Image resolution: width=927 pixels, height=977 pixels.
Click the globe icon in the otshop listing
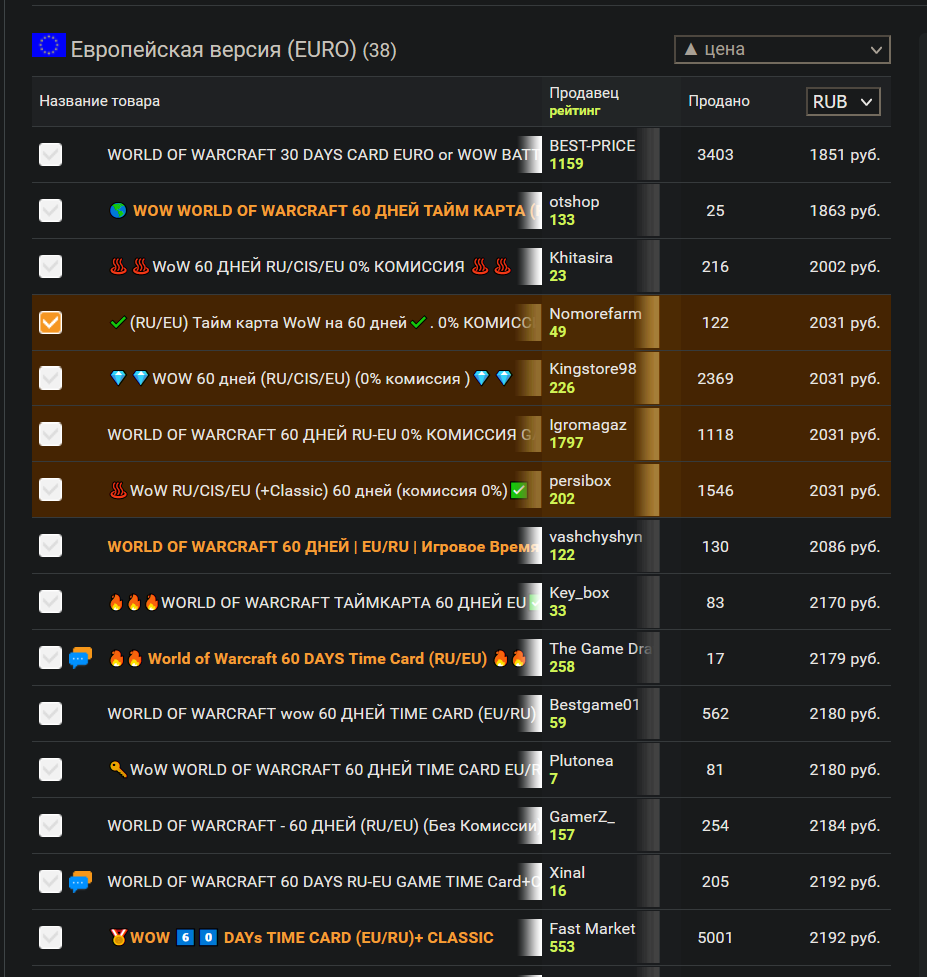click(x=118, y=211)
